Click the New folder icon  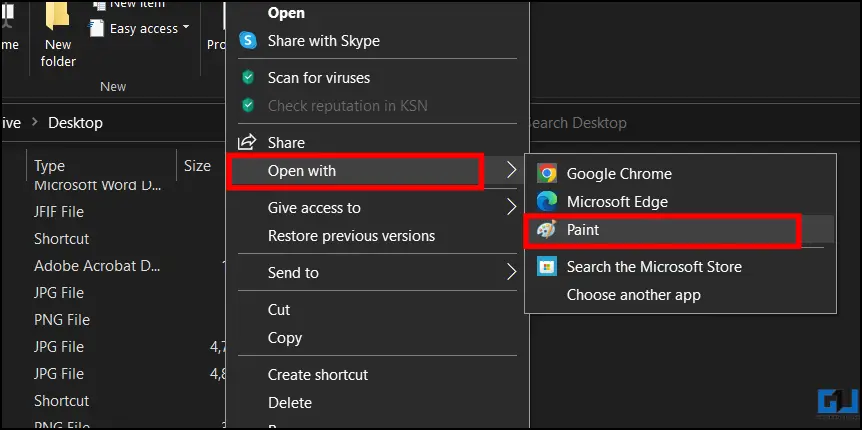(x=57, y=16)
